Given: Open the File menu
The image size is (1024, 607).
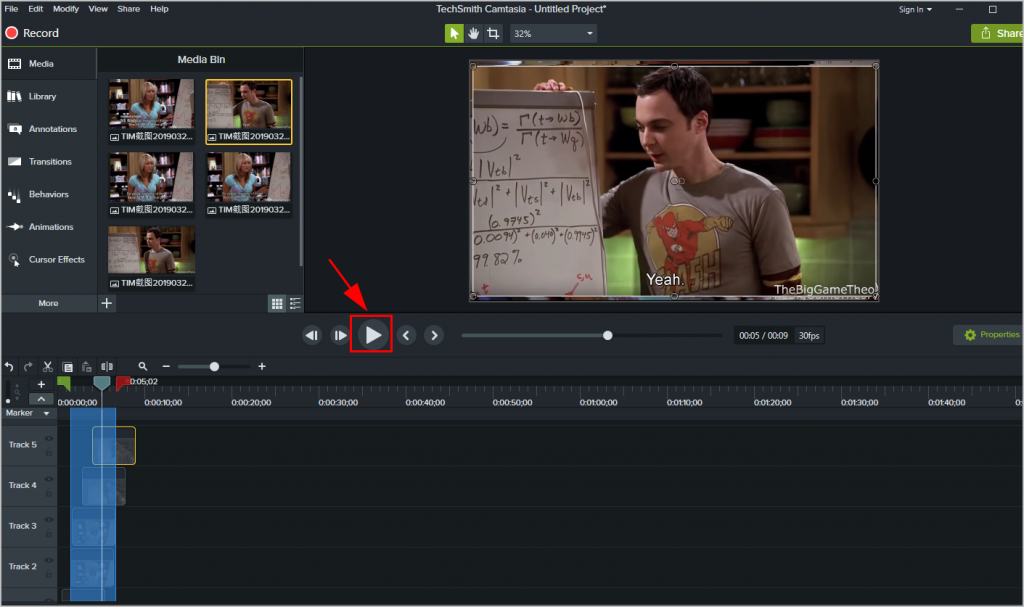Looking at the screenshot, I should pyautogui.click(x=11, y=8).
